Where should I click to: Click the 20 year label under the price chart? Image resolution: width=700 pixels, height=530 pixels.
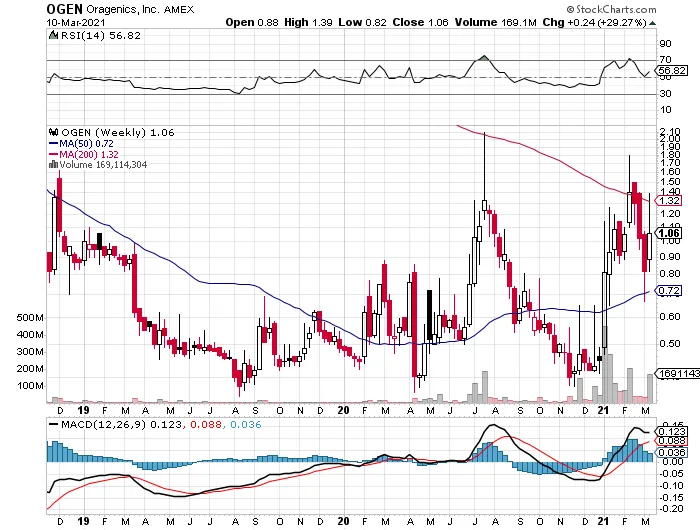tap(343, 410)
